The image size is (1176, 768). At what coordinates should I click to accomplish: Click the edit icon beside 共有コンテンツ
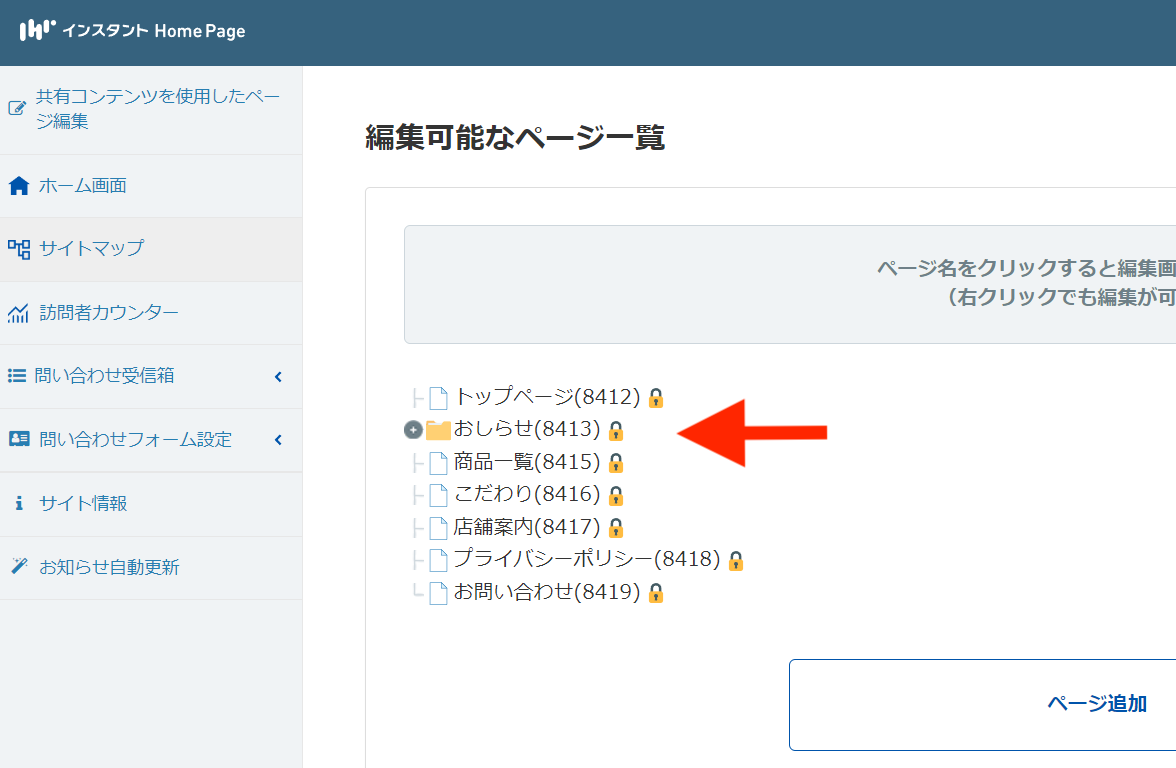click(17, 109)
